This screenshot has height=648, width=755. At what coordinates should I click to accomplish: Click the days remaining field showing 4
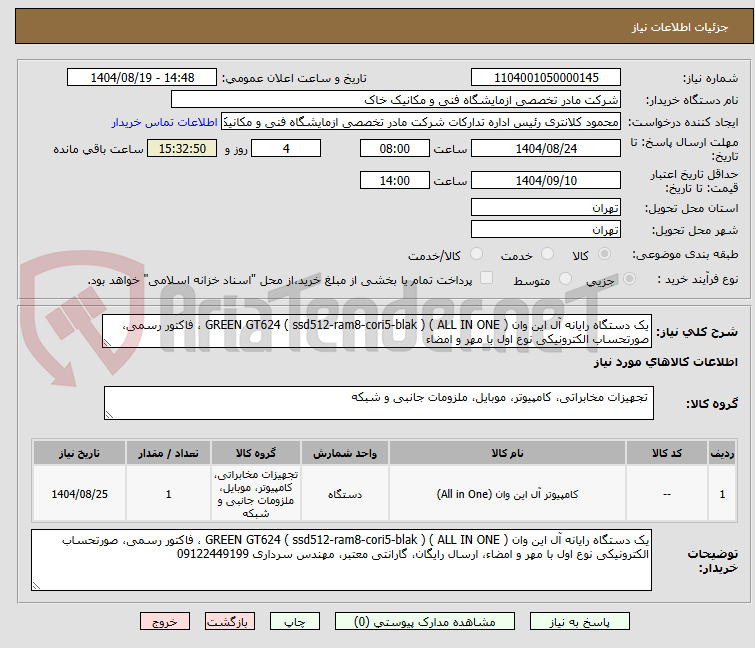pyautogui.click(x=286, y=148)
